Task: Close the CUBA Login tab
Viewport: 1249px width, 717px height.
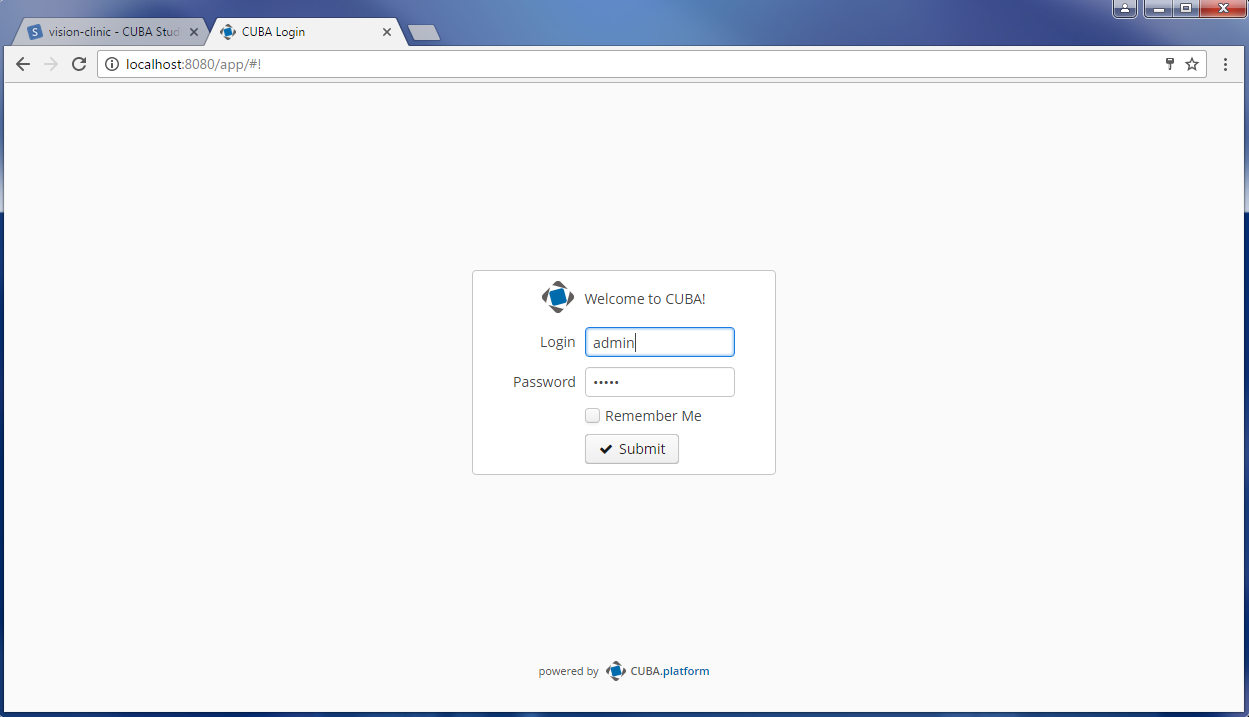Action: [387, 32]
